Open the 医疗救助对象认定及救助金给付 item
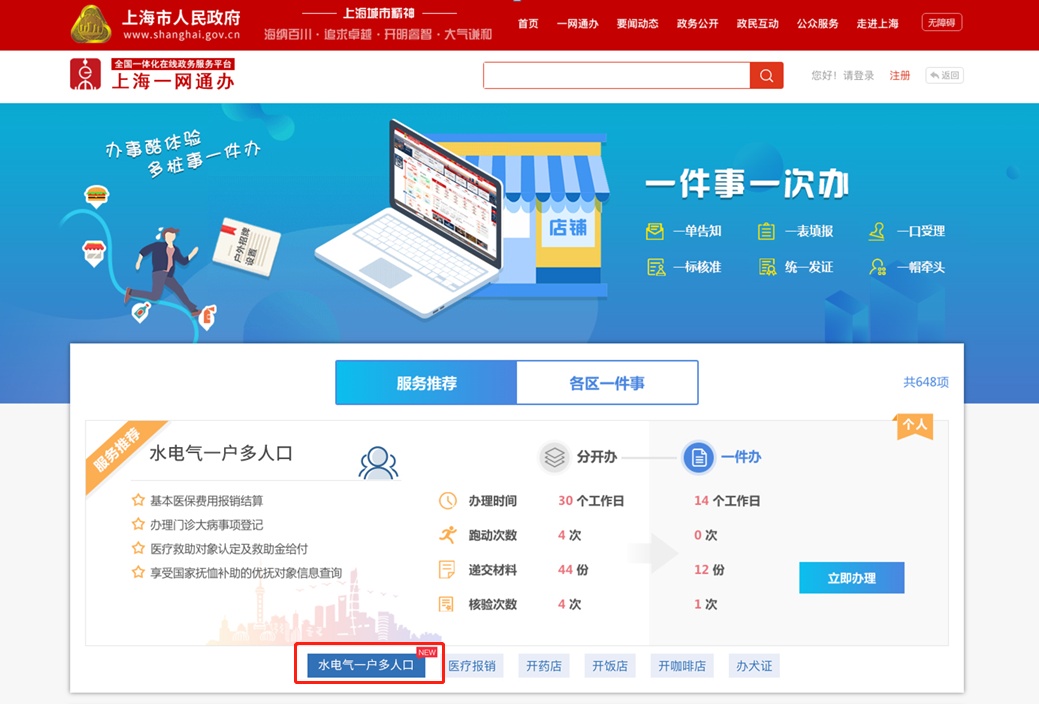The image size is (1039, 704). (x=229, y=548)
